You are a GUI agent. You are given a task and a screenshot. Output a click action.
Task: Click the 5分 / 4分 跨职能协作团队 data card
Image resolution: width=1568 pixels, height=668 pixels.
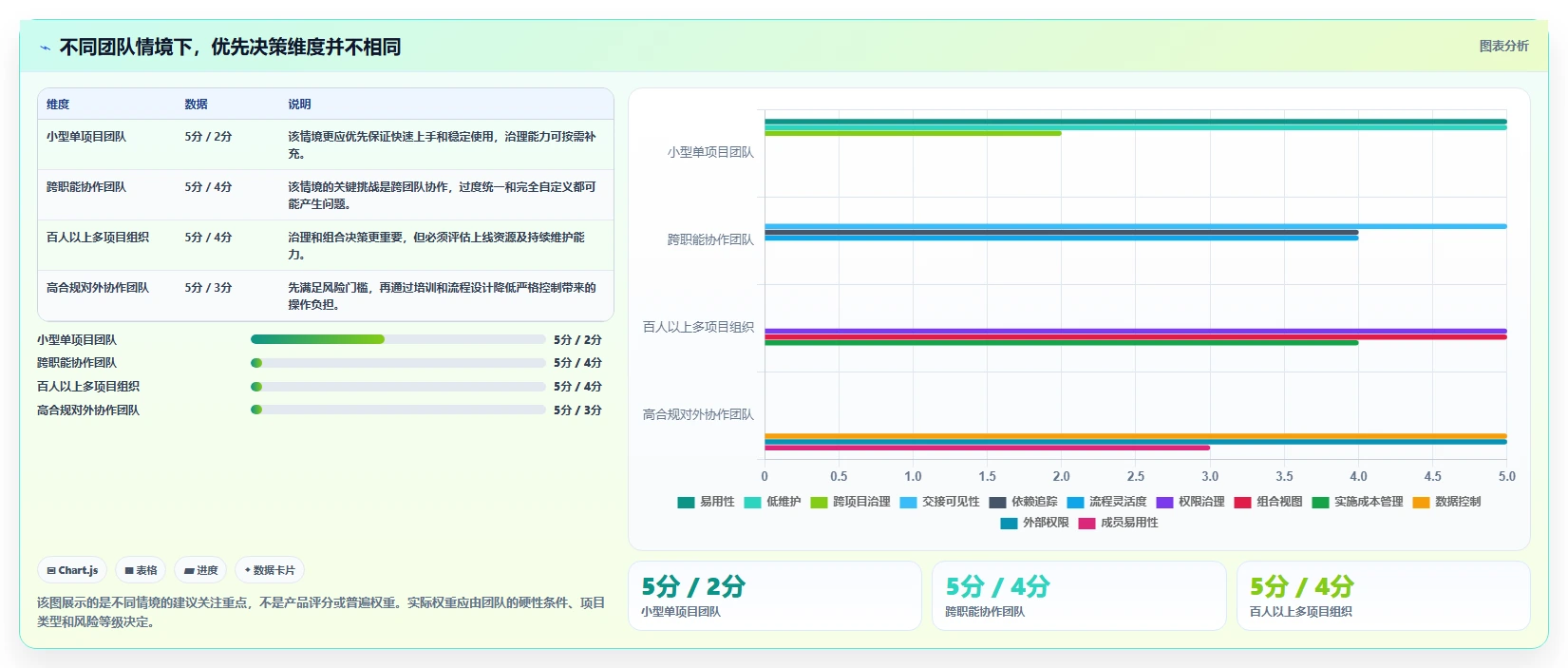1079,596
